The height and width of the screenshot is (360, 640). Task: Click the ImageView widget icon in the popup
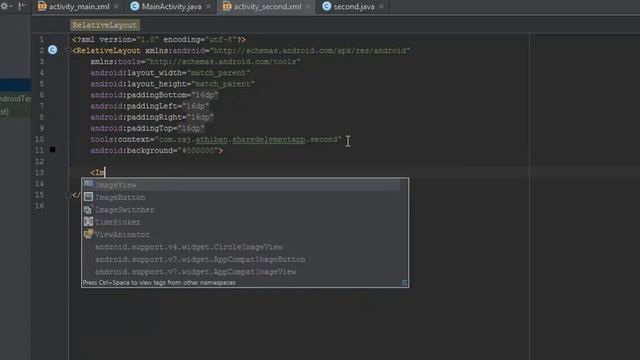point(88,184)
